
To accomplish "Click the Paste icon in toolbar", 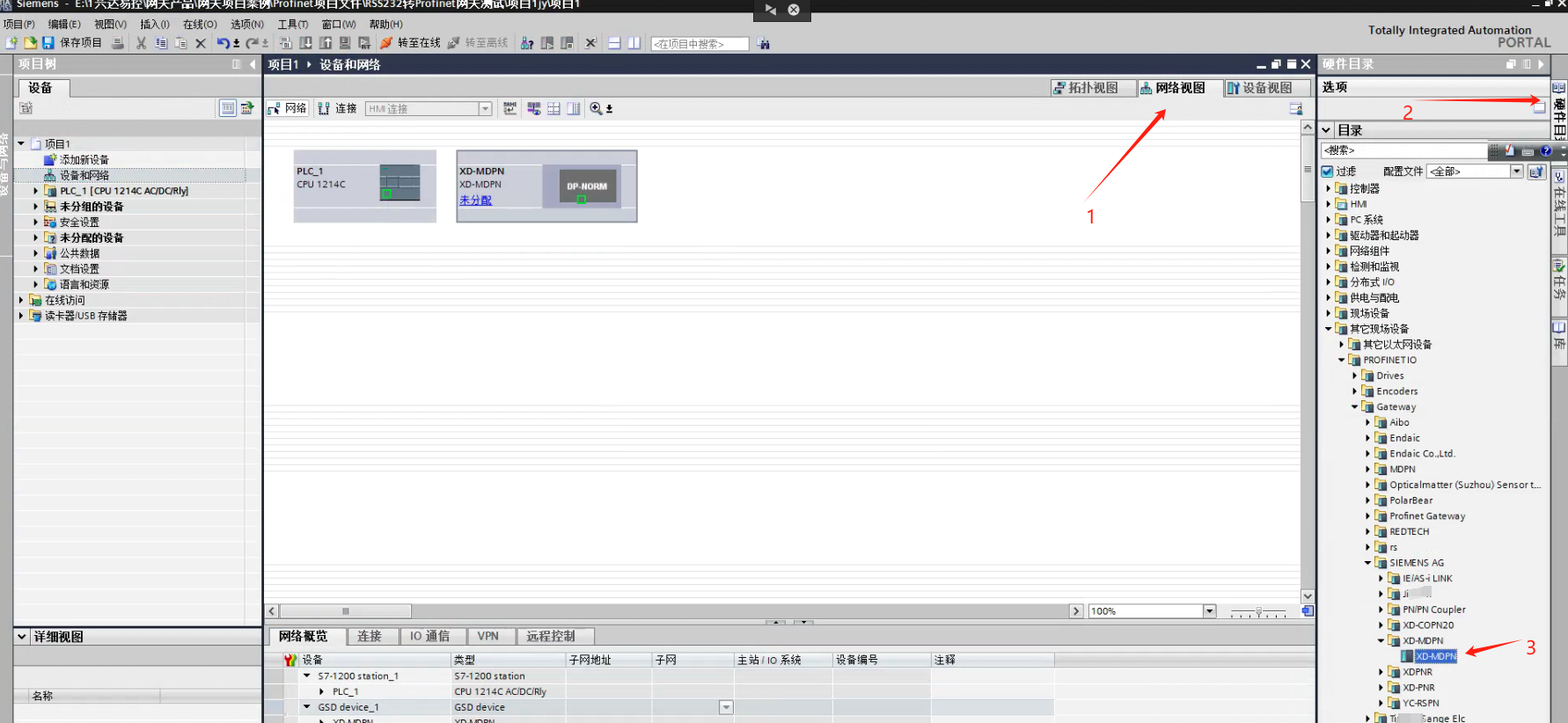I will 180,43.
